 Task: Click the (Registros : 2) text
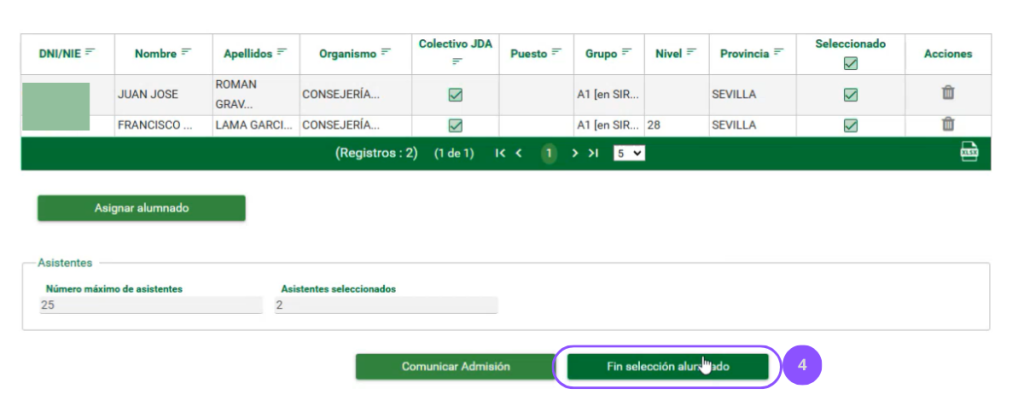click(376, 153)
